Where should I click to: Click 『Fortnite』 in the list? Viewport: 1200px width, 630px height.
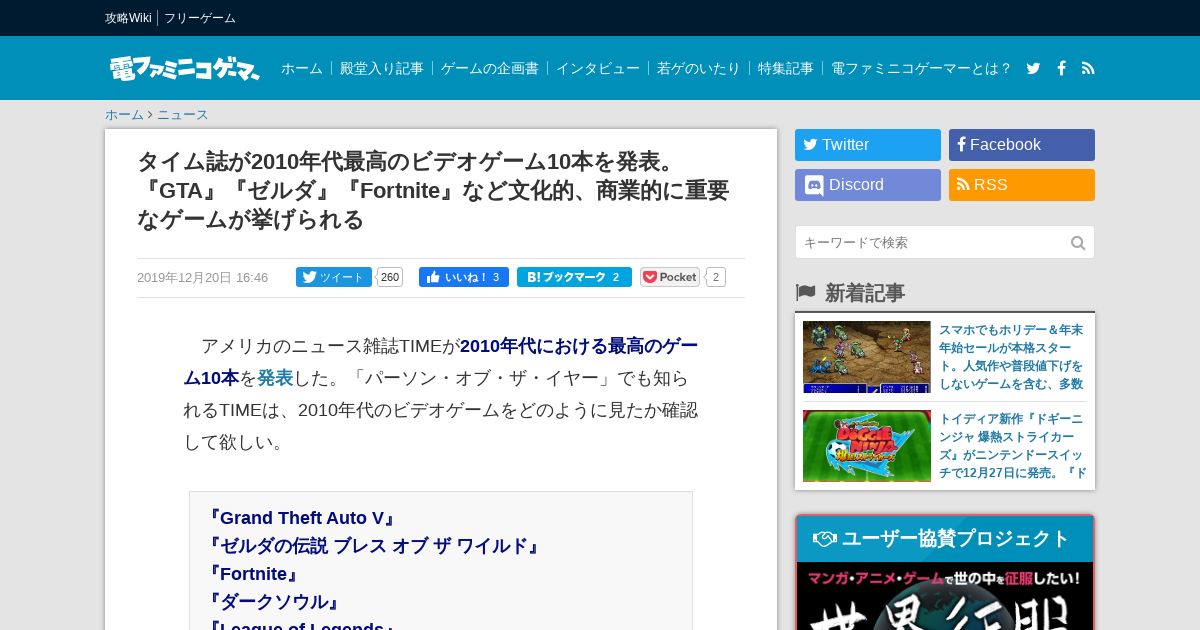pyautogui.click(x=254, y=574)
